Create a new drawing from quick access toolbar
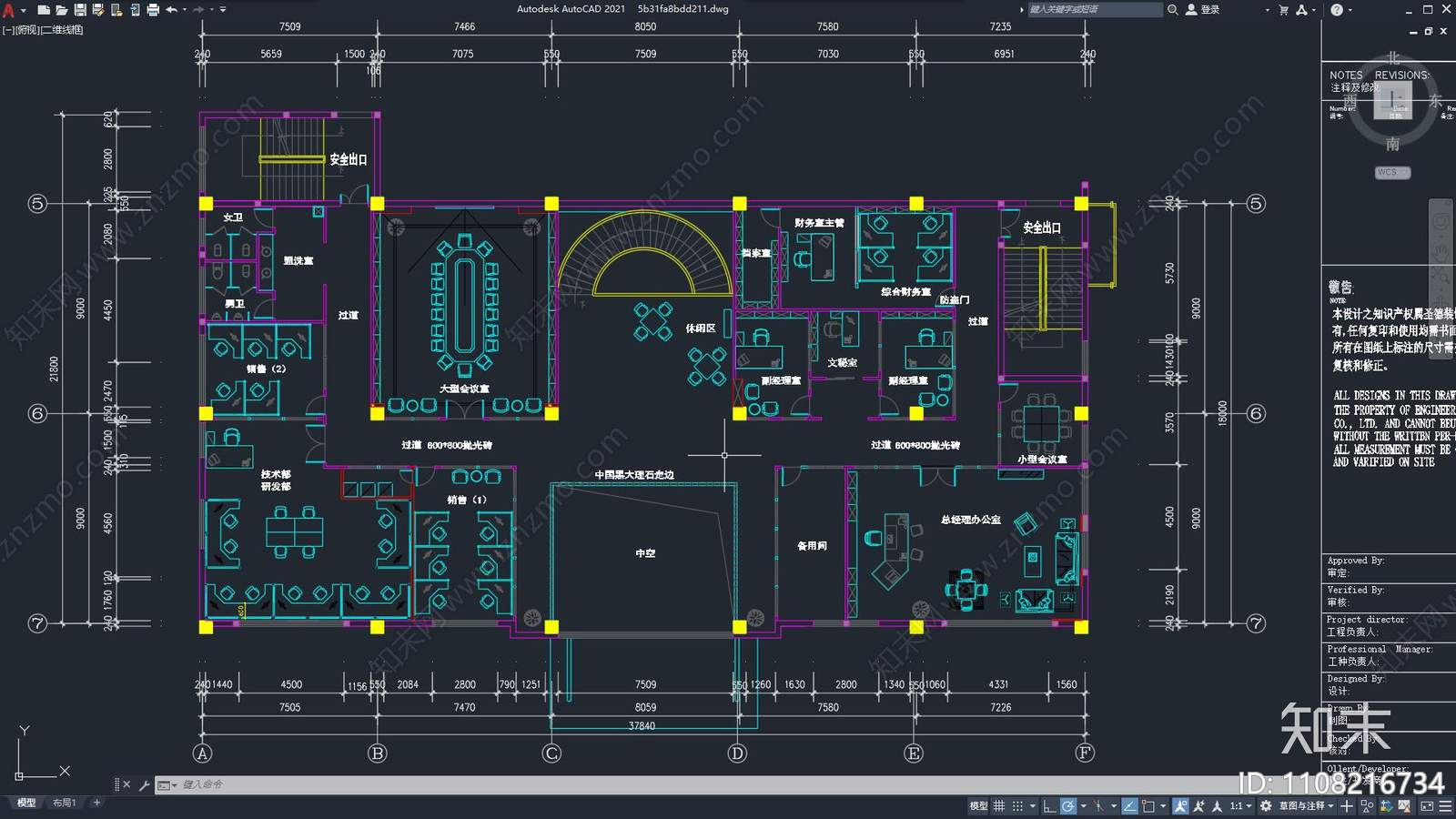1456x819 pixels. (x=44, y=10)
